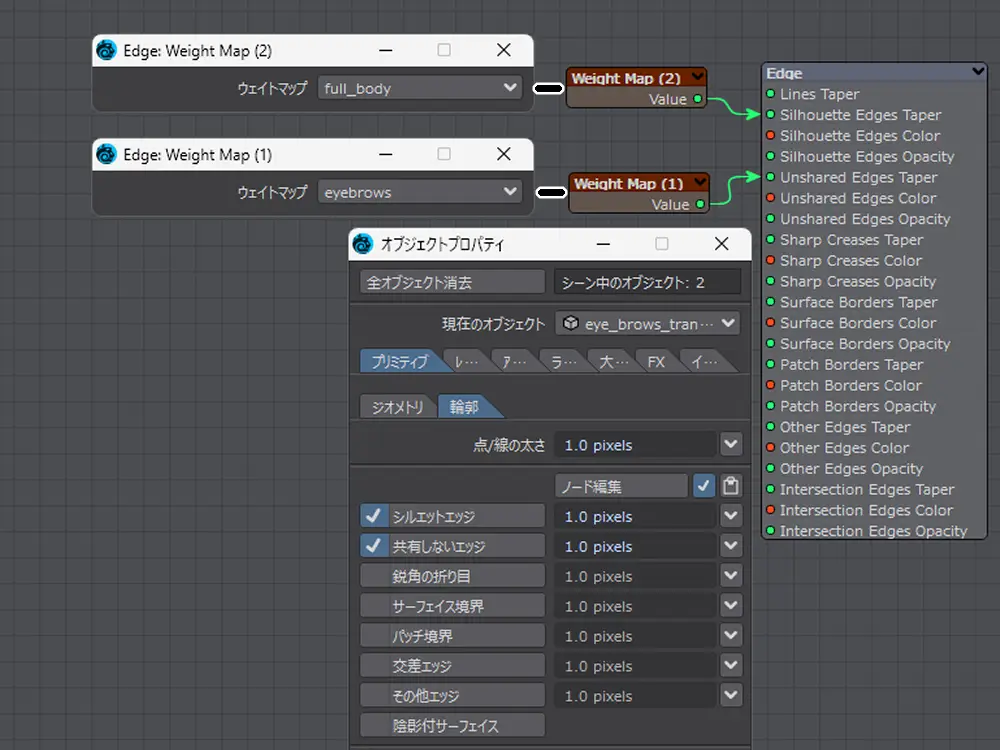The height and width of the screenshot is (750, 1000).
Task: Click the Intersection Edges Color red connector
Action: pos(771,510)
